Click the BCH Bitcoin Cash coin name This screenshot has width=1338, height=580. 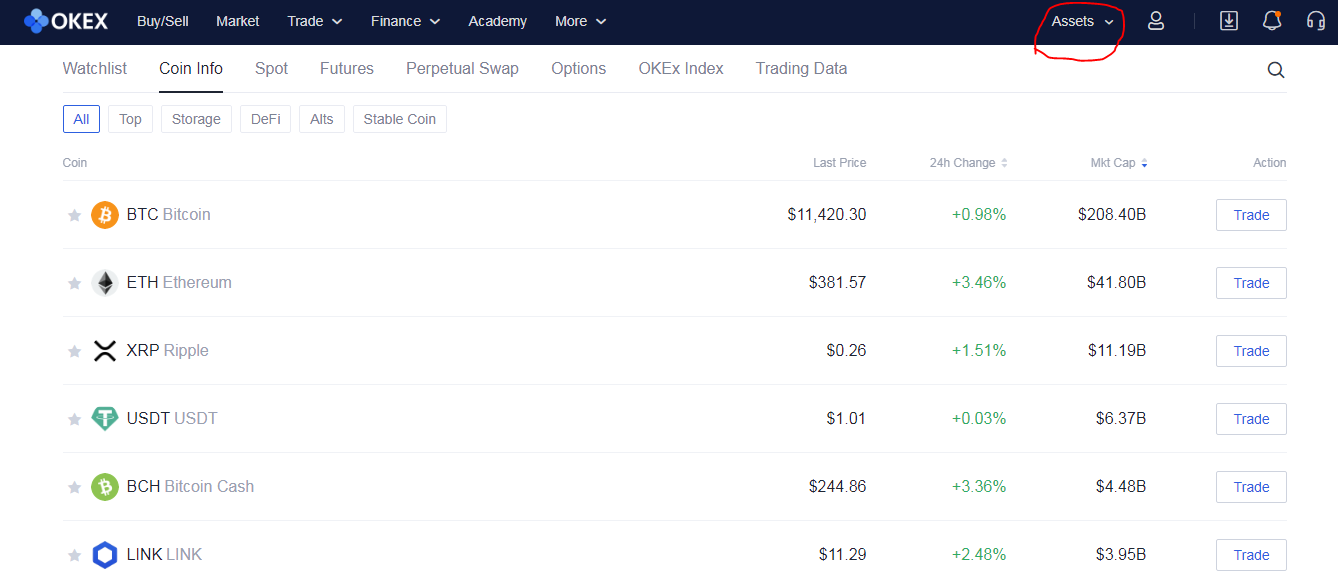pos(190,487)
